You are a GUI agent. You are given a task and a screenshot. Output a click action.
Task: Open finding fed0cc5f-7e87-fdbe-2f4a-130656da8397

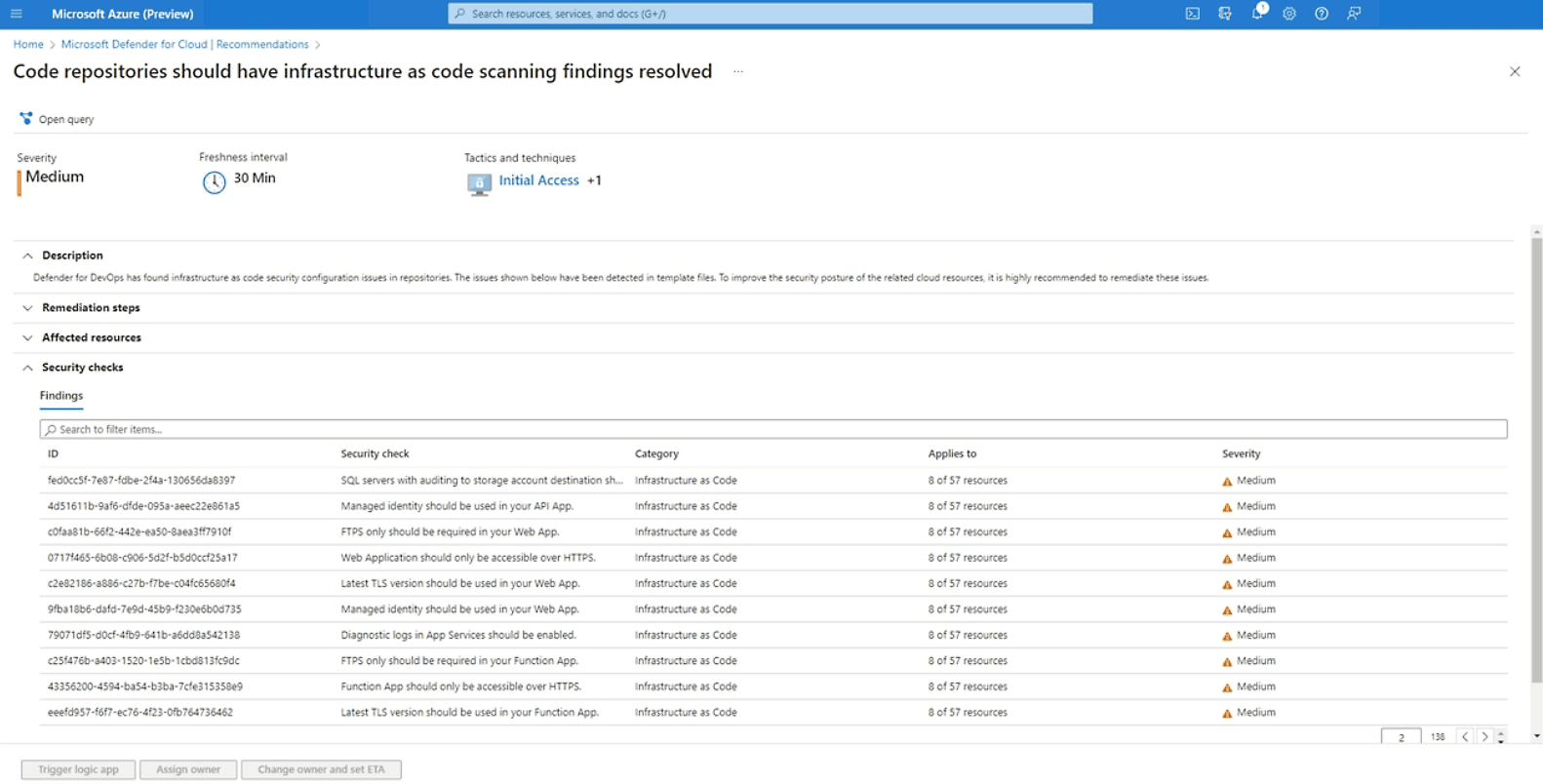(773, 480)
